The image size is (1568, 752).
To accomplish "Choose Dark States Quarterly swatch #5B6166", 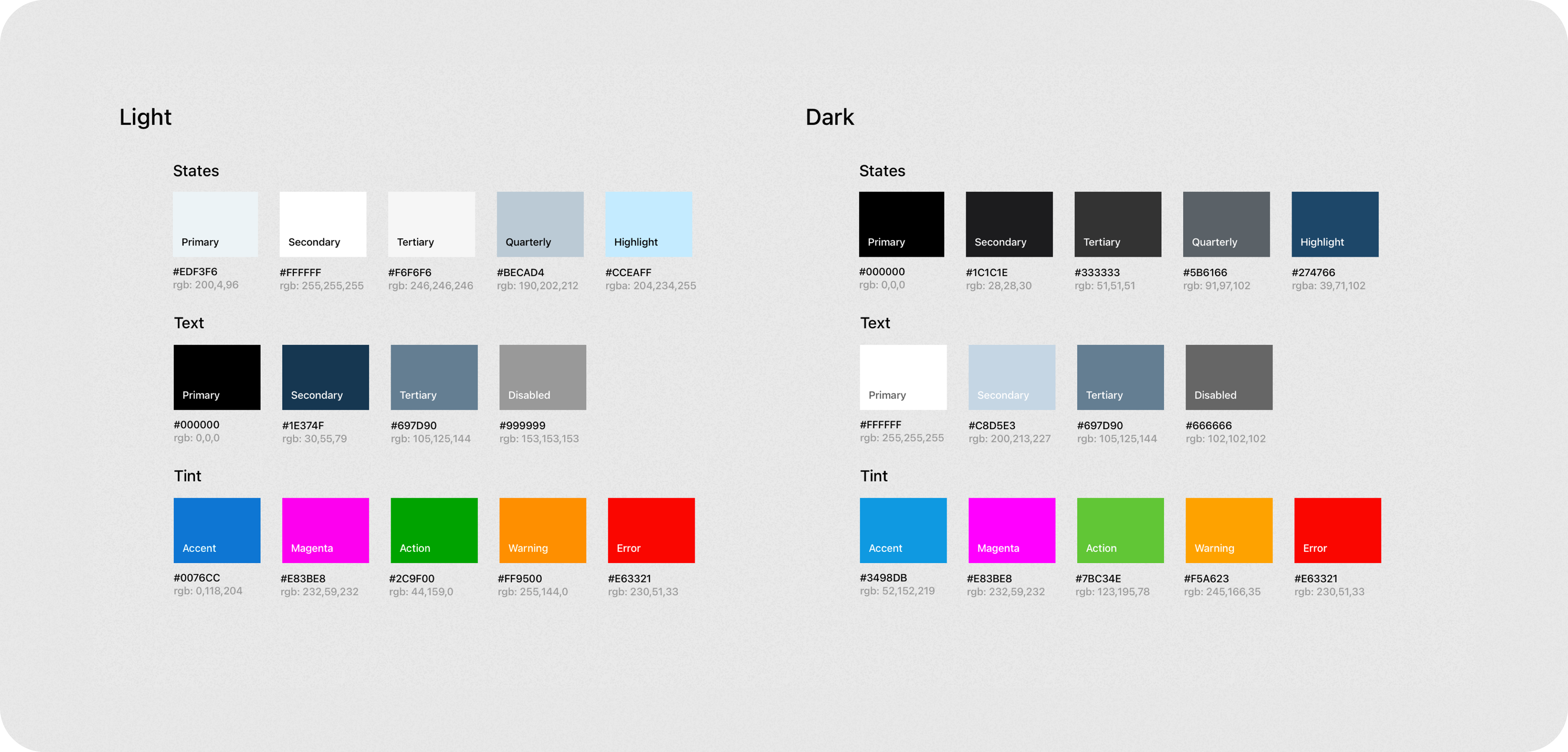I will pyautogui.click(x=1227, y=224).
